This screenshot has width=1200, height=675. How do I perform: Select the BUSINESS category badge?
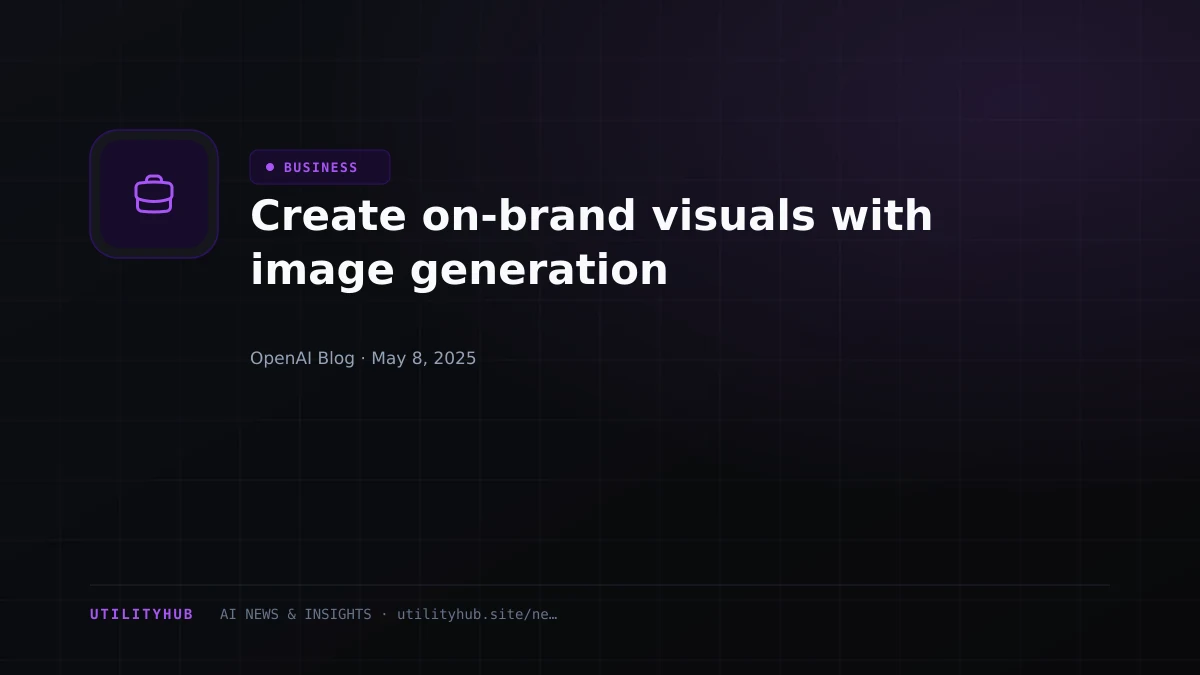click(320, 167)
